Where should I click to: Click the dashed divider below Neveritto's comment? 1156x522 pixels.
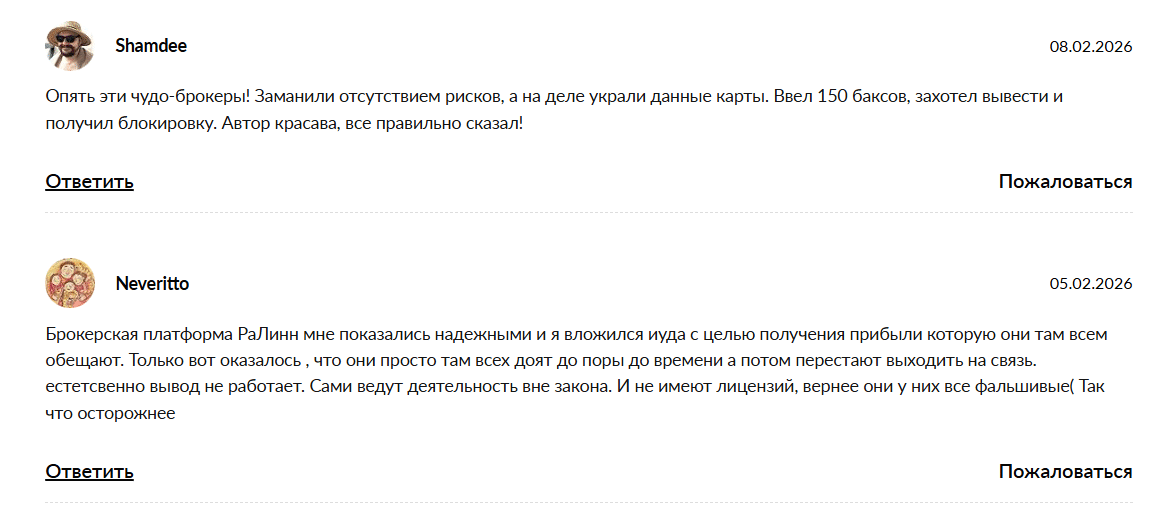tap(588, 503)
